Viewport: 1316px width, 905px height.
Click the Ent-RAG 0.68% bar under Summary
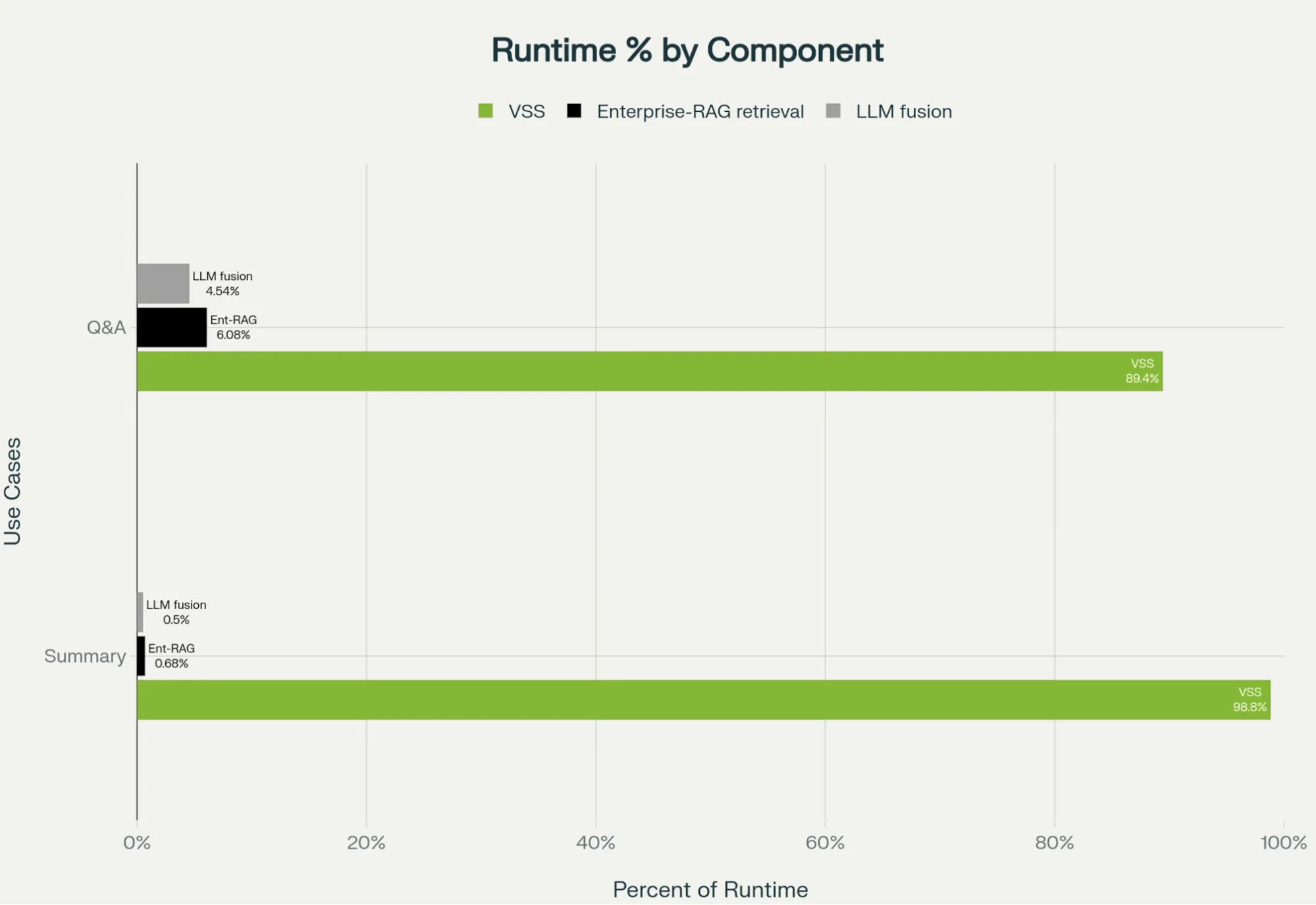point(140,656)
